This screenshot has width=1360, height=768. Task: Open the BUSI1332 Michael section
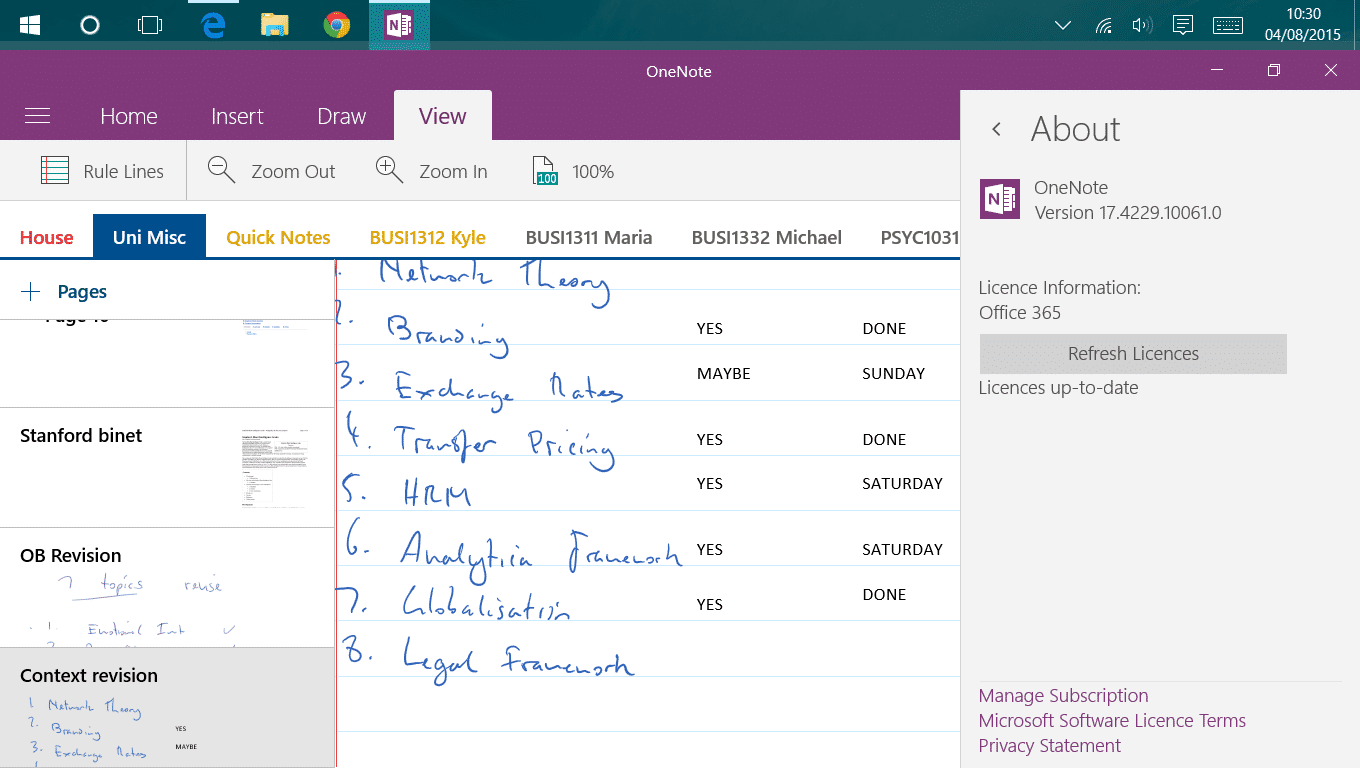point(767,237)
